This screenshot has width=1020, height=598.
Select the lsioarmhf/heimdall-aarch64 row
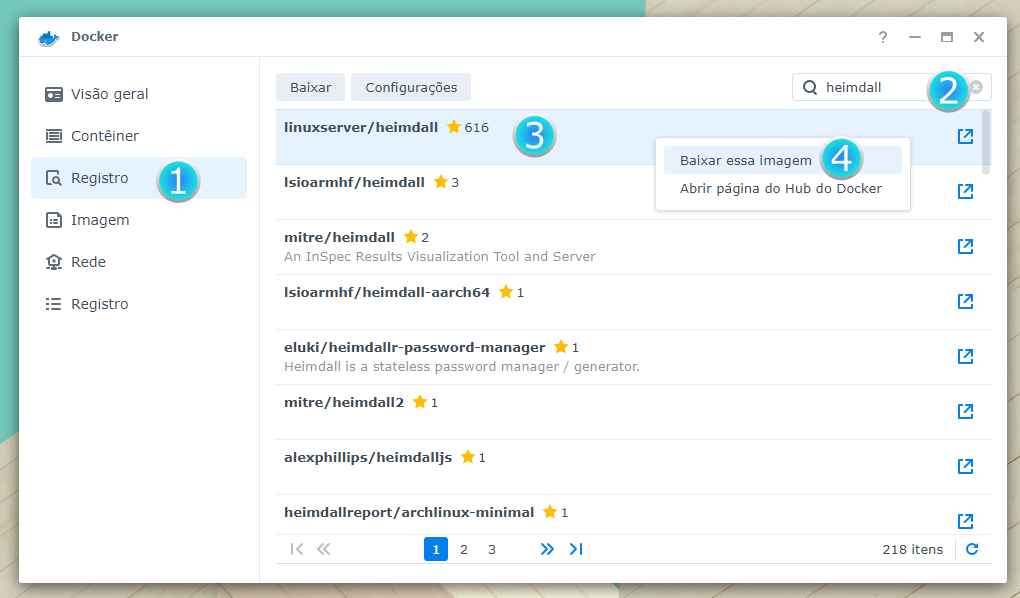click(x=600, y=301)
